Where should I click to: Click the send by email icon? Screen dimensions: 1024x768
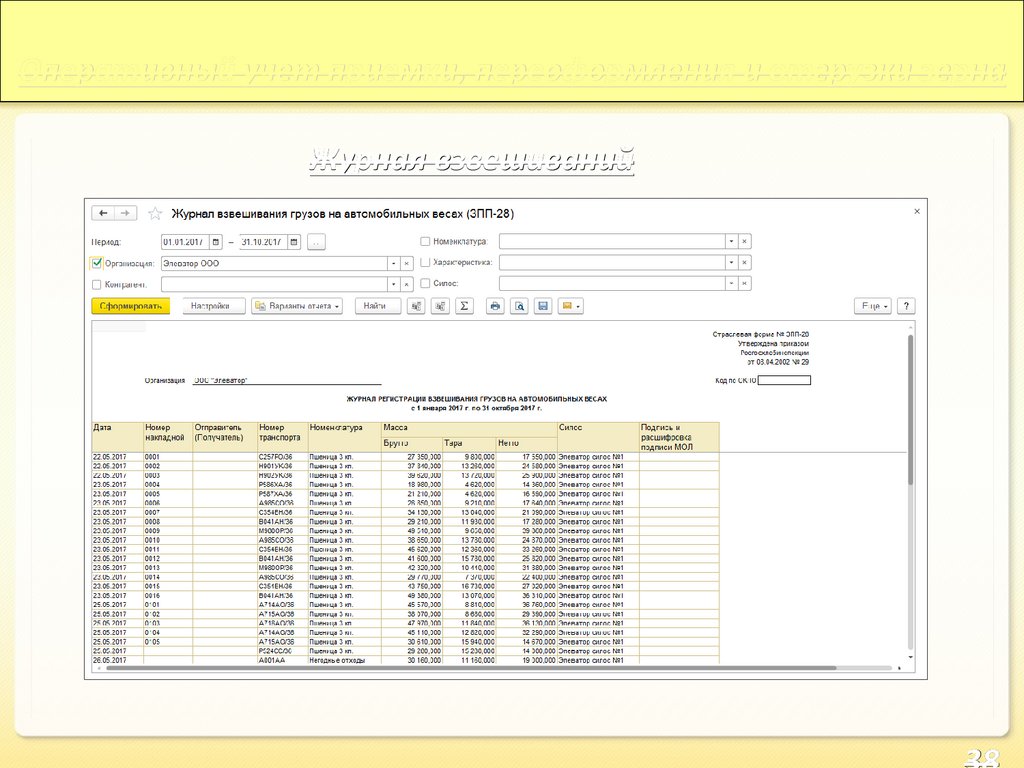[571, 306]
